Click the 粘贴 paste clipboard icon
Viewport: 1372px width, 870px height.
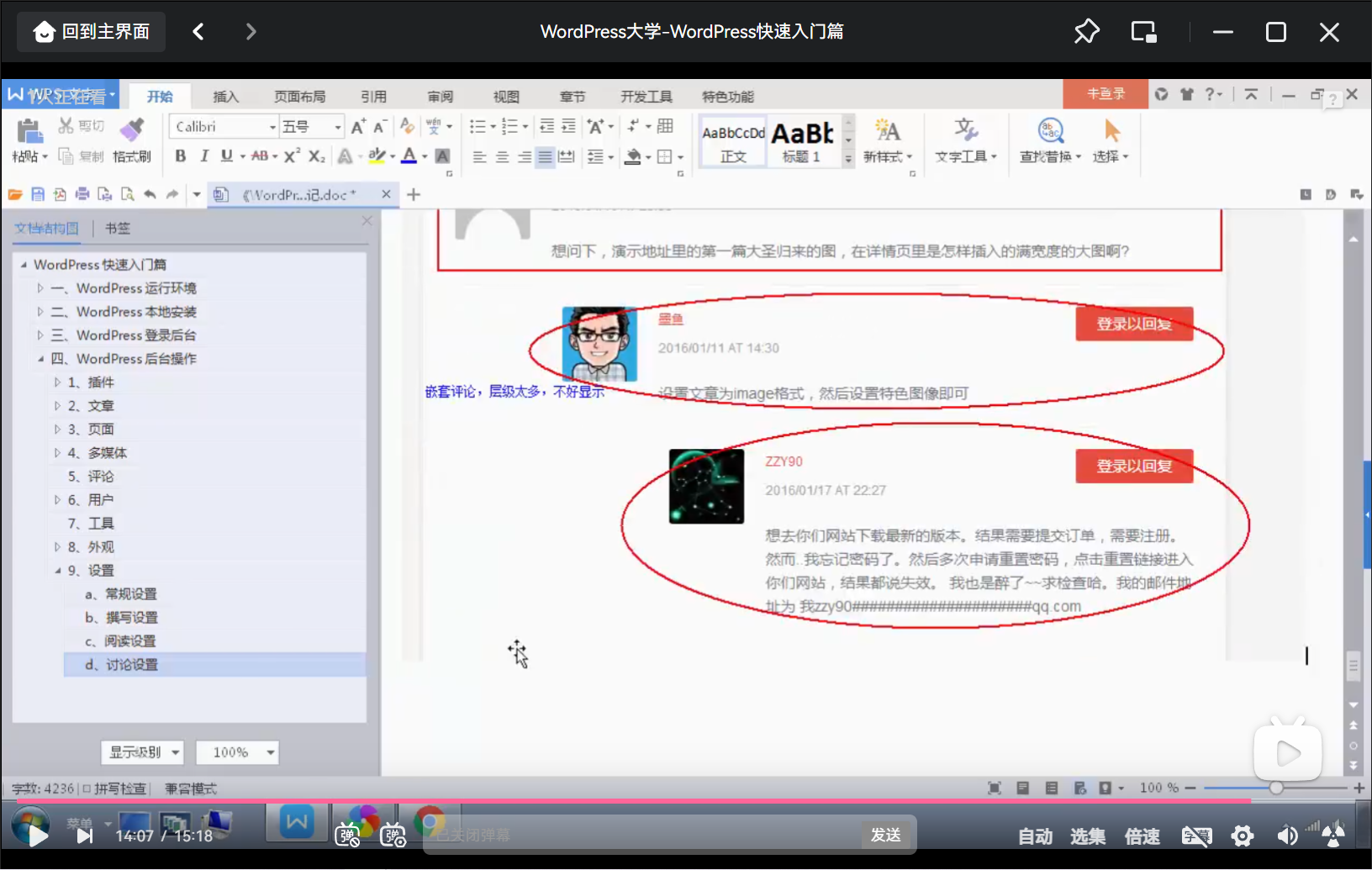29,132
